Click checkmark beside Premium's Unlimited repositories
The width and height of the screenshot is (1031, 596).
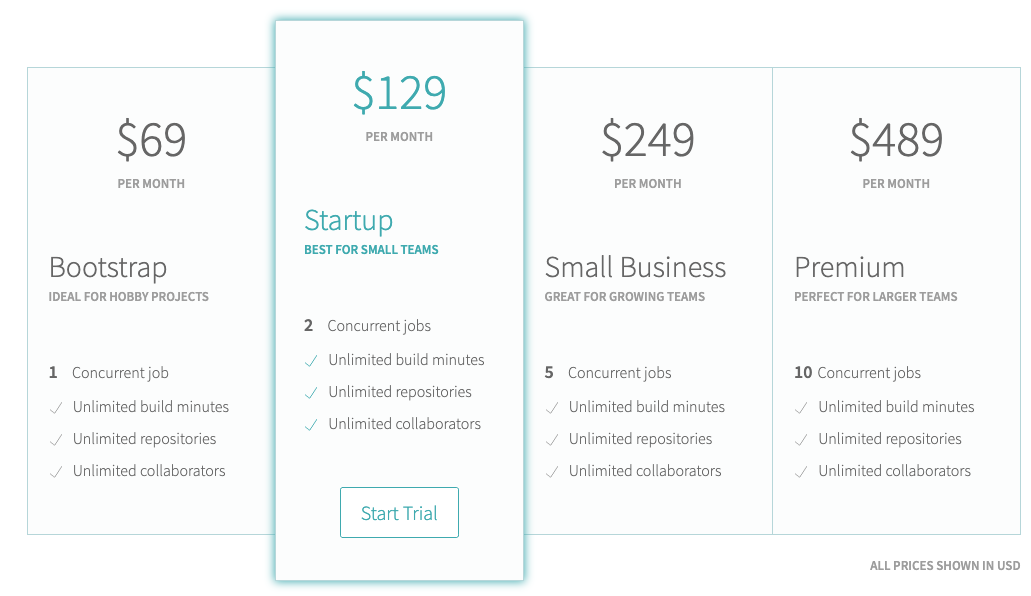[x=801, y=439]
